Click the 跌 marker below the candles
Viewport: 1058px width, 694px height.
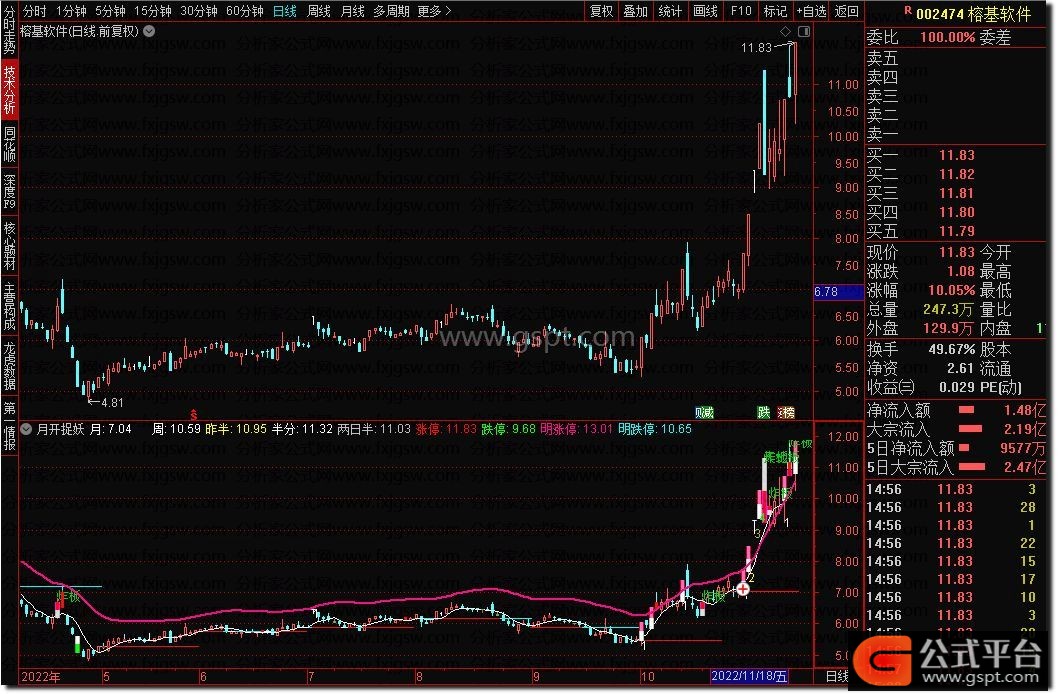[763, 412]
